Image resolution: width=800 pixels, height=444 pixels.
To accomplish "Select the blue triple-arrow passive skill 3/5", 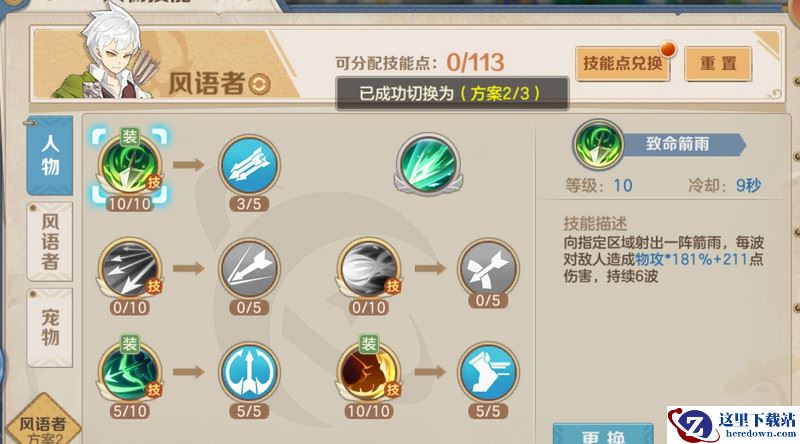I will [x=249, y=165].
